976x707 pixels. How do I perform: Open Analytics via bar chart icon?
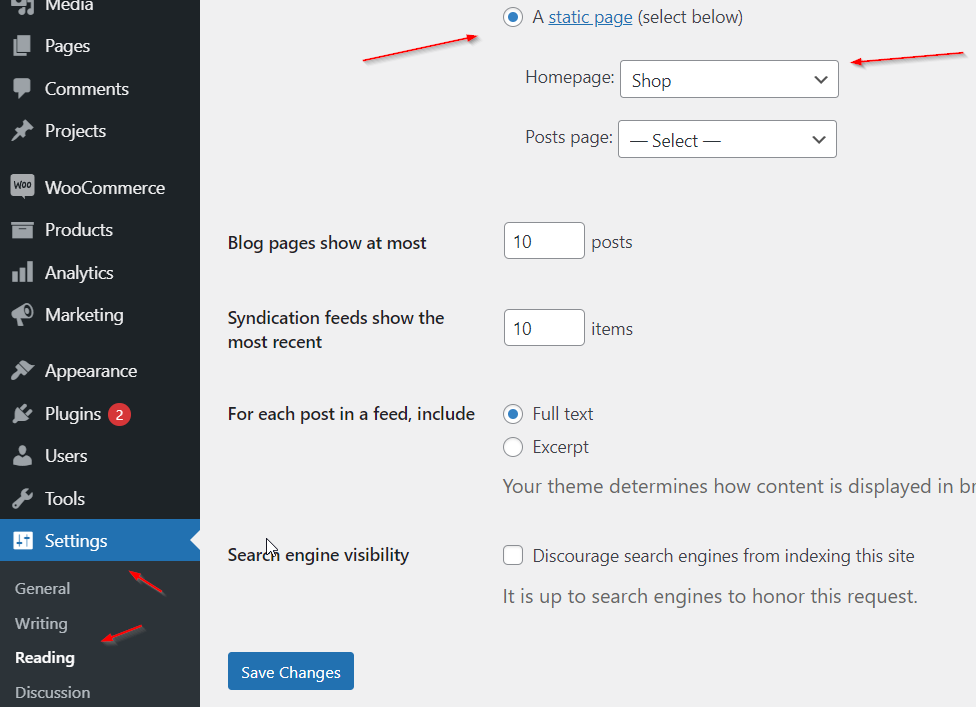22,273
